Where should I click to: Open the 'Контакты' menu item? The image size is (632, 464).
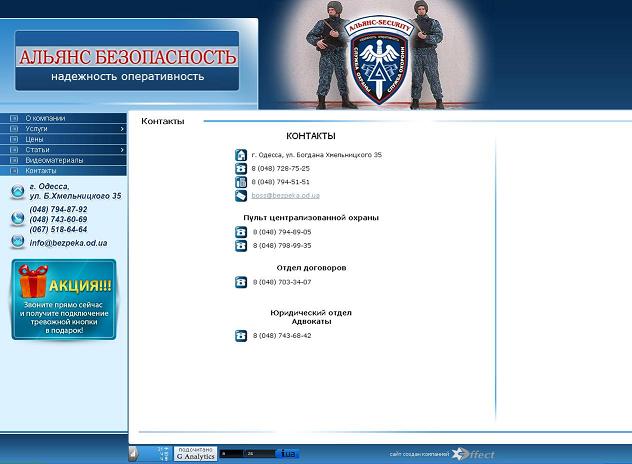tap(63, 171)
